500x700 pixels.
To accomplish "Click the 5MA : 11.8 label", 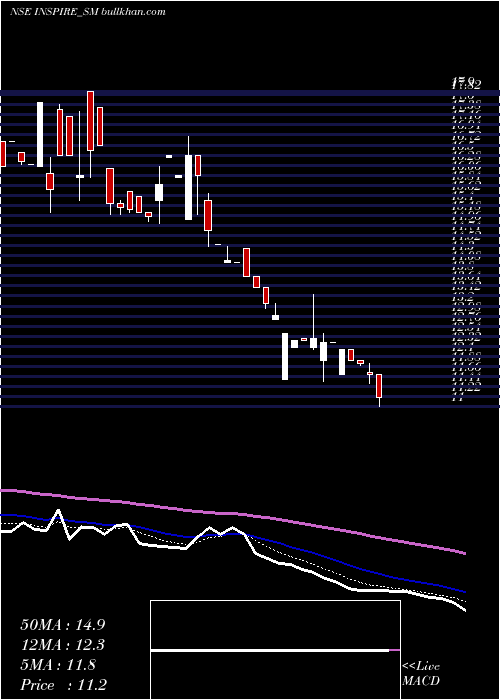I will click(x=58, y=665).
